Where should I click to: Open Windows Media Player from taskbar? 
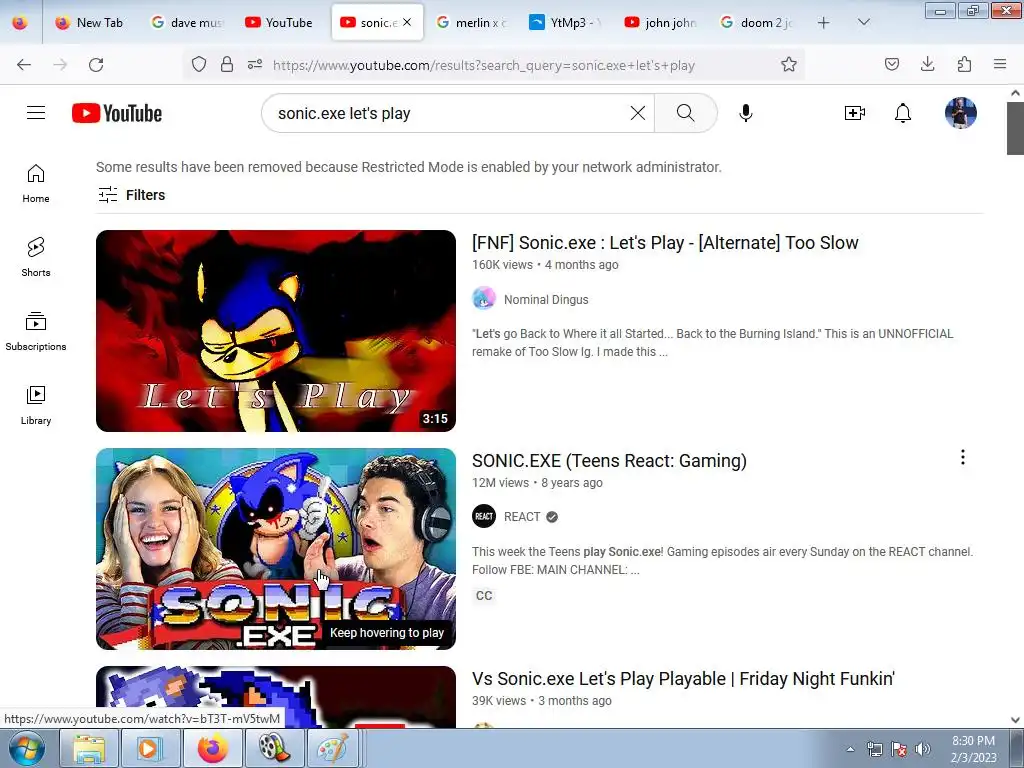(x=150, y=748)
